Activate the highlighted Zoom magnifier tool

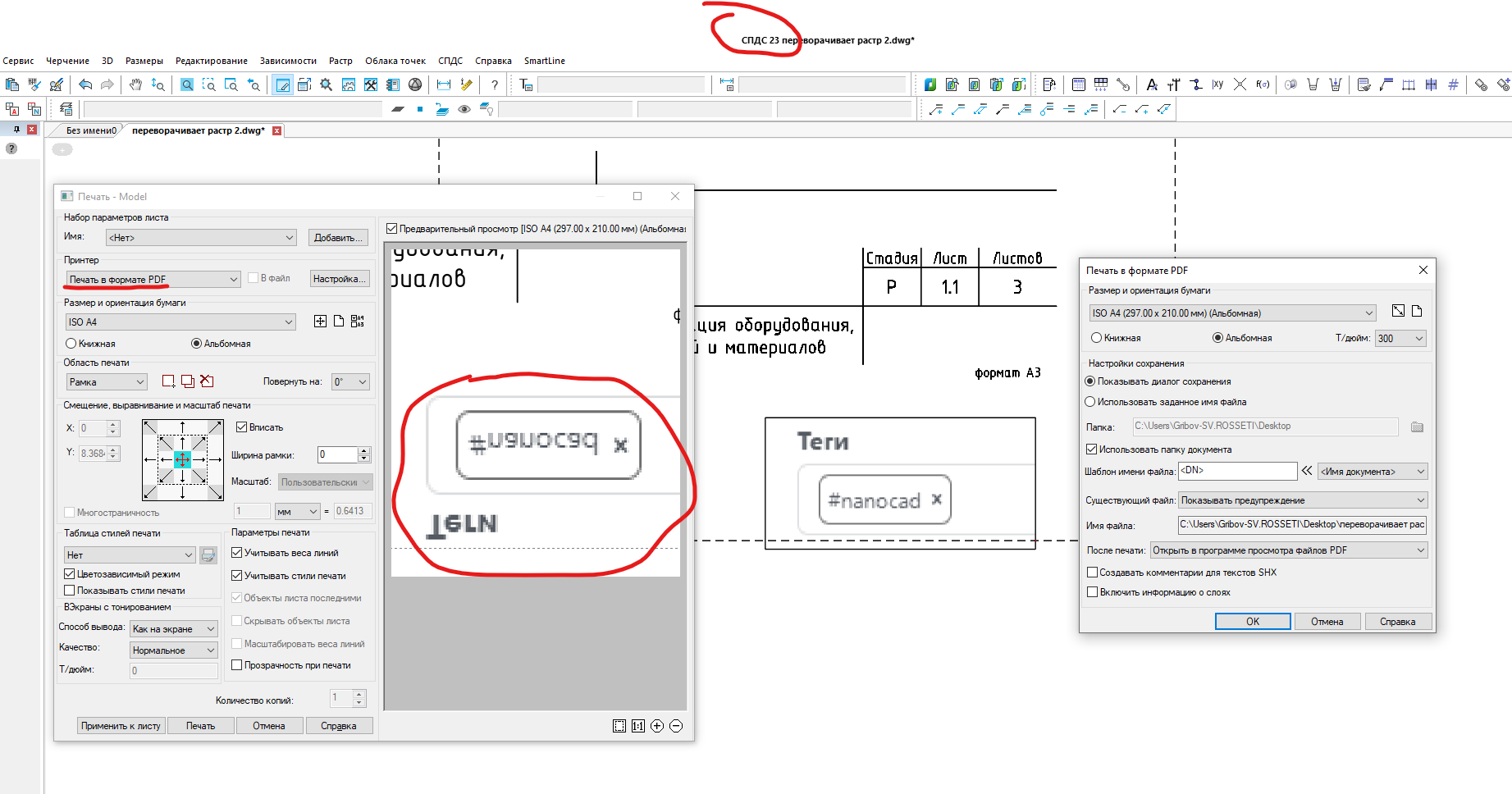coord(187,84)
